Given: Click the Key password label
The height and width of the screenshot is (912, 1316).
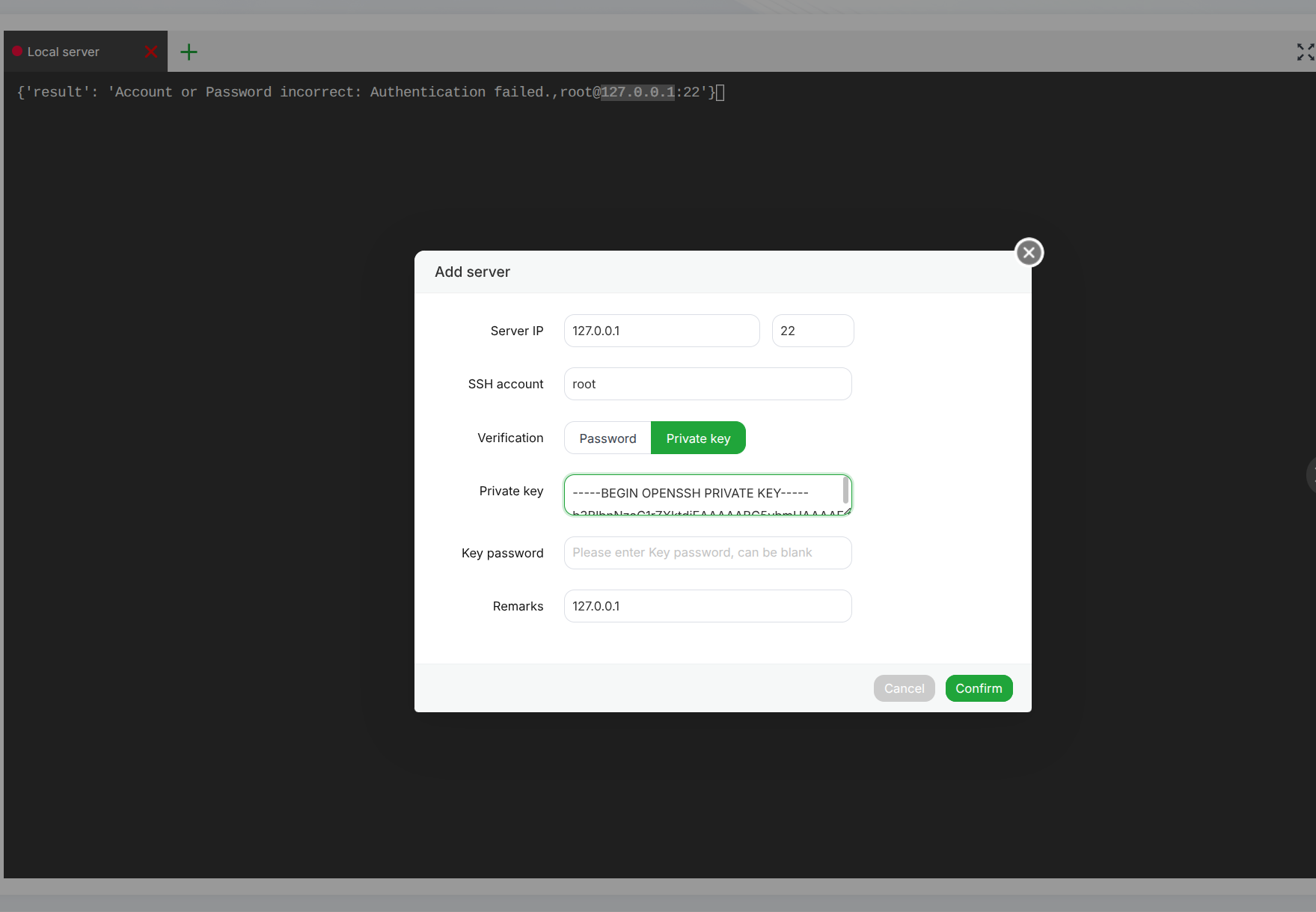Looking at the screenshot, I should click(502, 553).
